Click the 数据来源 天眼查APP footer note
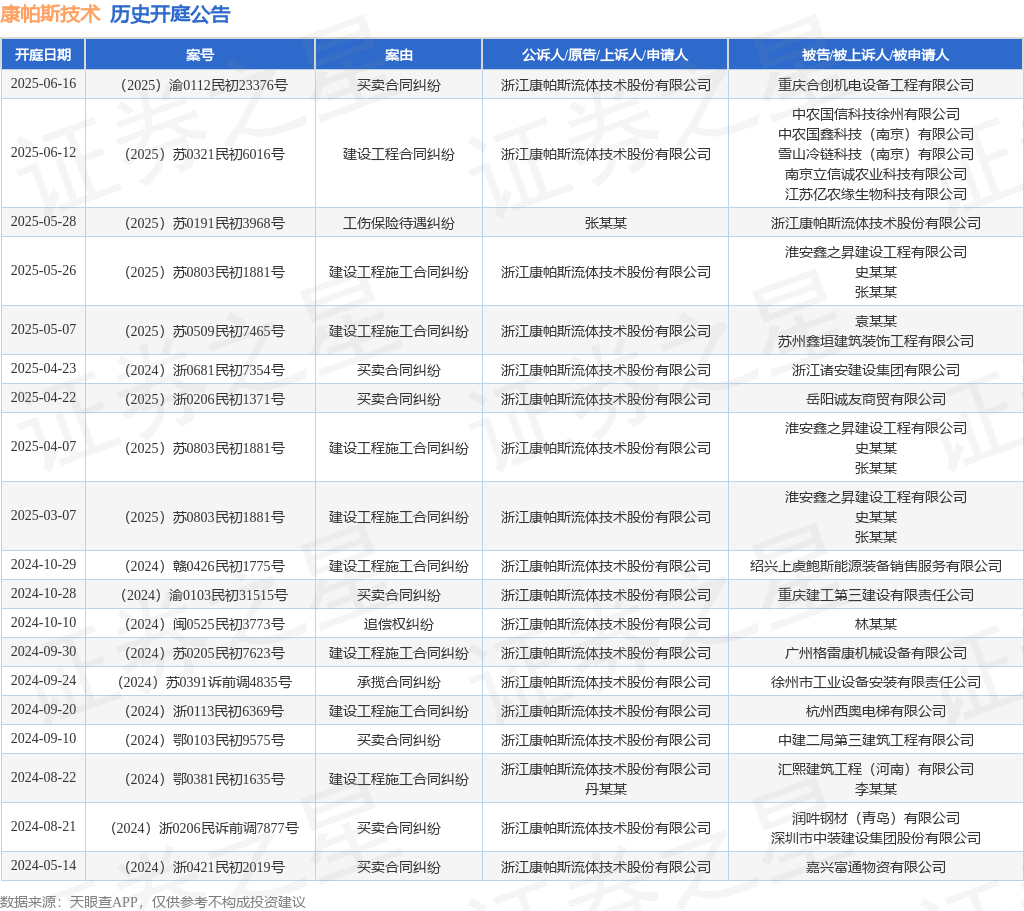Screen dimensions: 1024x911 tap(153, 902)
